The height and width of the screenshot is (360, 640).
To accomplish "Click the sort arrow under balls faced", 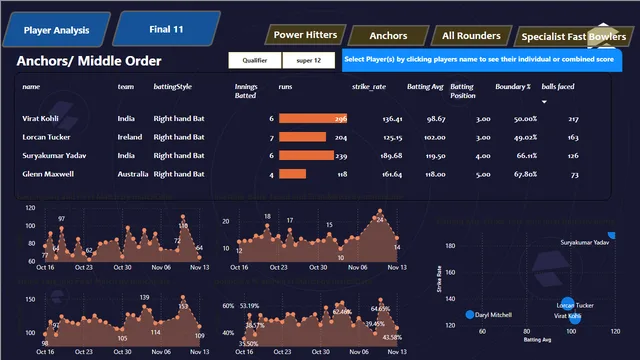I will [544, 102].
